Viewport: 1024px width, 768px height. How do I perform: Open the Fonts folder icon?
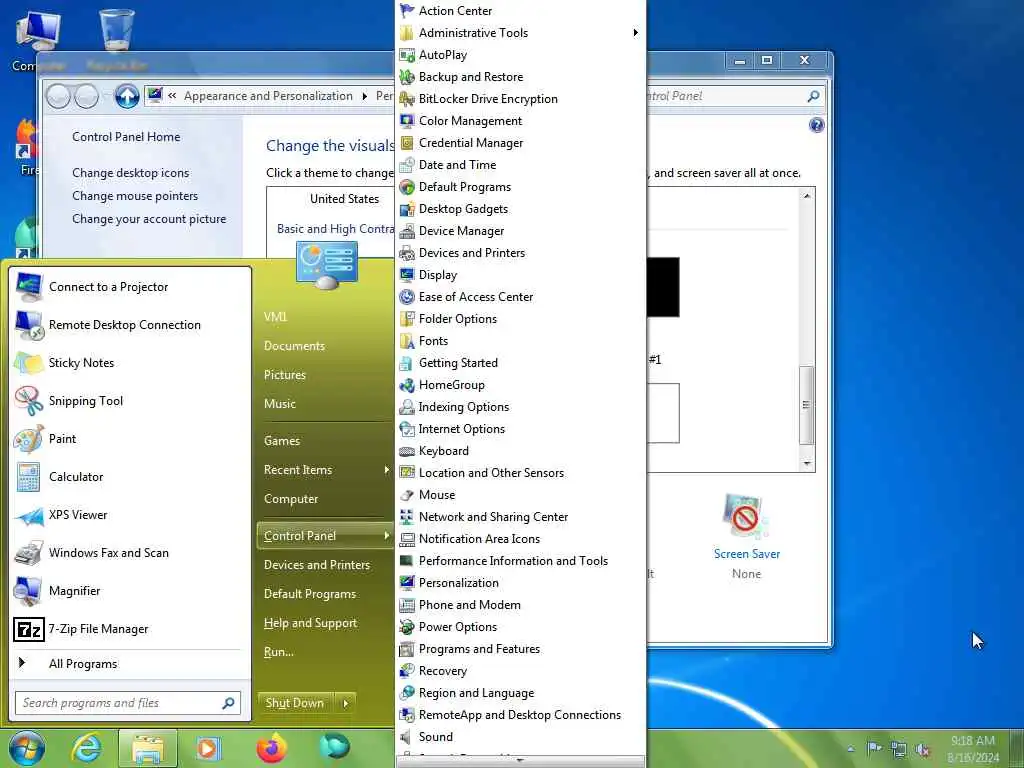coord(407,341)
